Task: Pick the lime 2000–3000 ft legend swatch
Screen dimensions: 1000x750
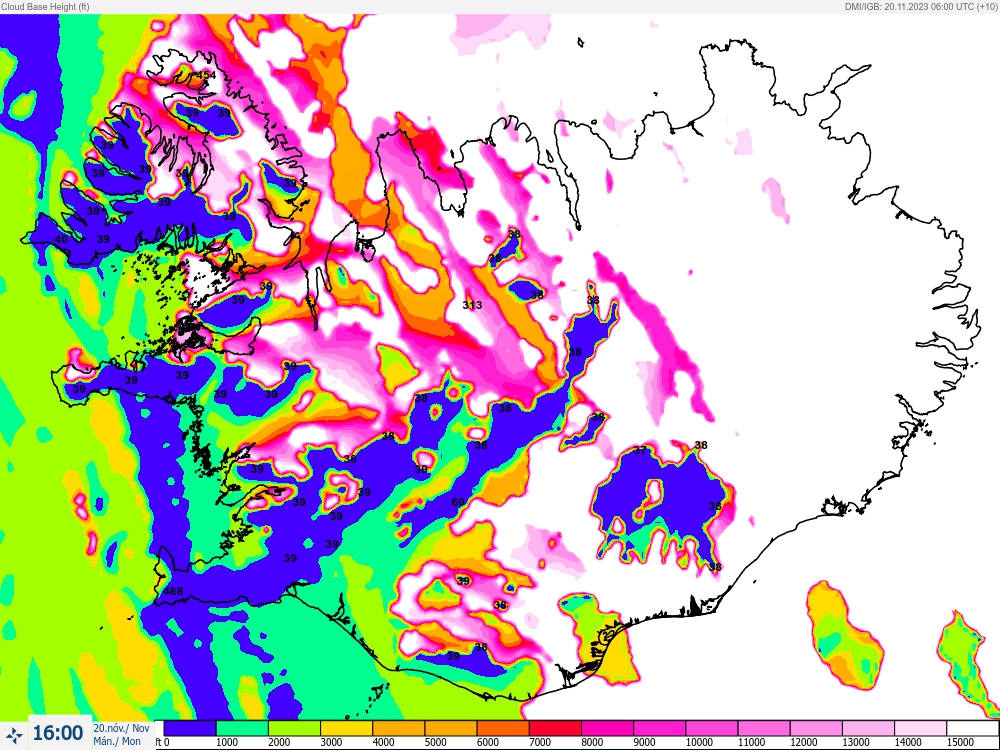Action: click(x=294, y=728)
